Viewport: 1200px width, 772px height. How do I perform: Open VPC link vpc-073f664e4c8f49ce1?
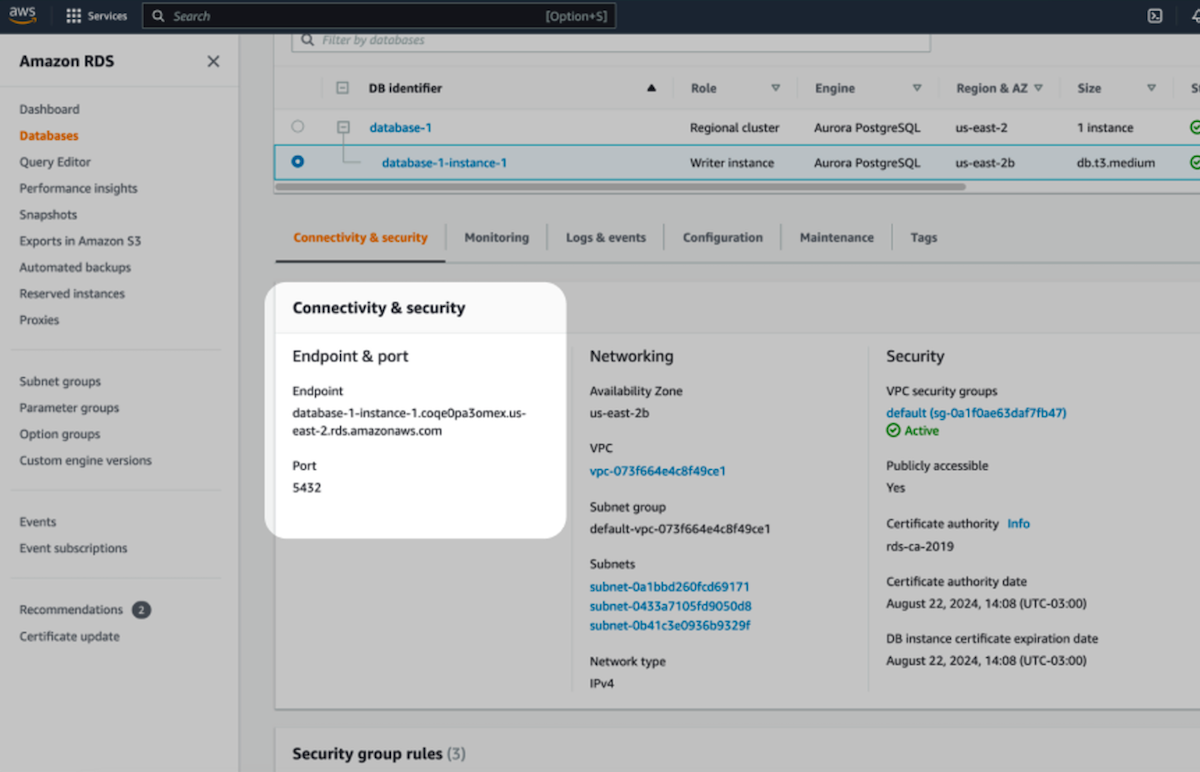658,471
